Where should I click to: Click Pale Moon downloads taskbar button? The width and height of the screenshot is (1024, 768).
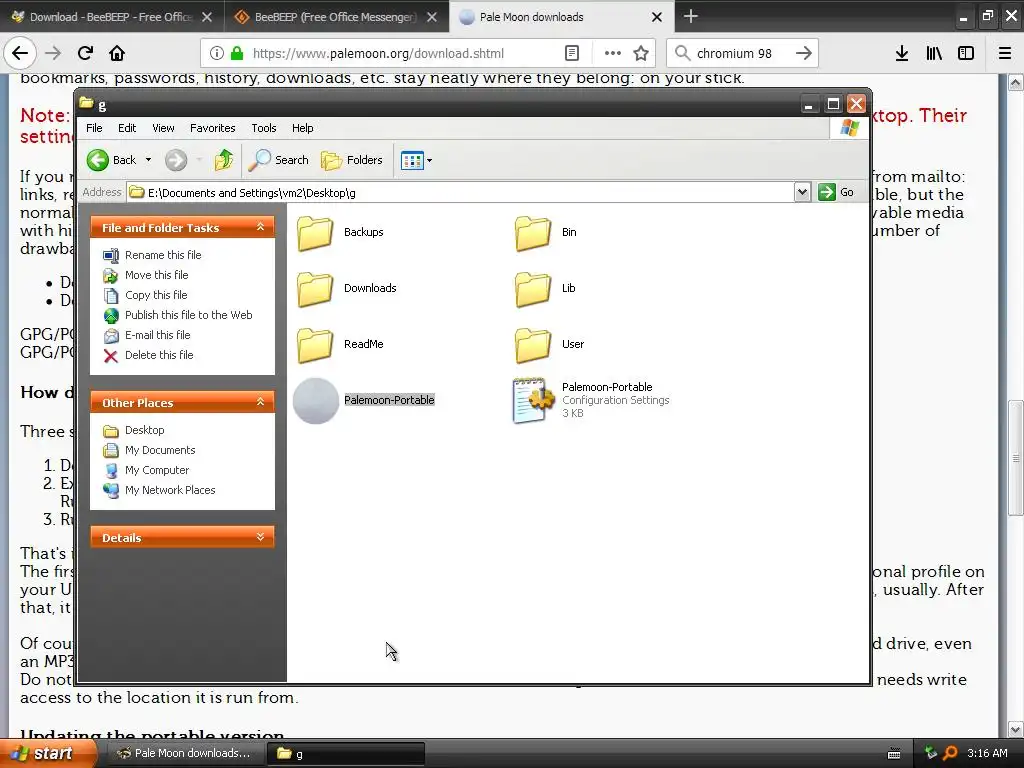(x=184, y=753)
